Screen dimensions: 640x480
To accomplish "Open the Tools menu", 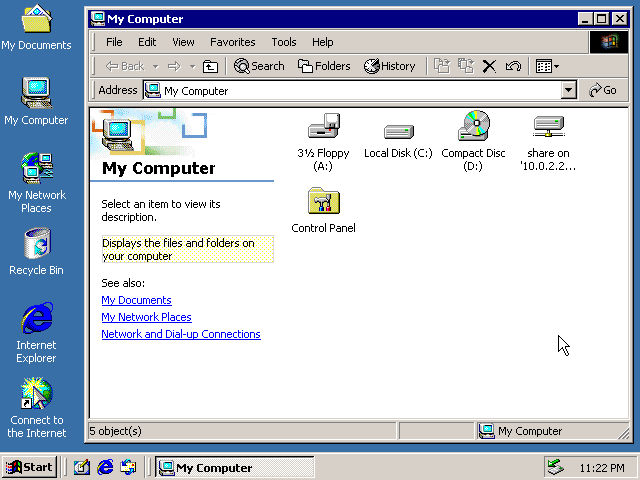I will pyautogui.click(x=284, y=42).
